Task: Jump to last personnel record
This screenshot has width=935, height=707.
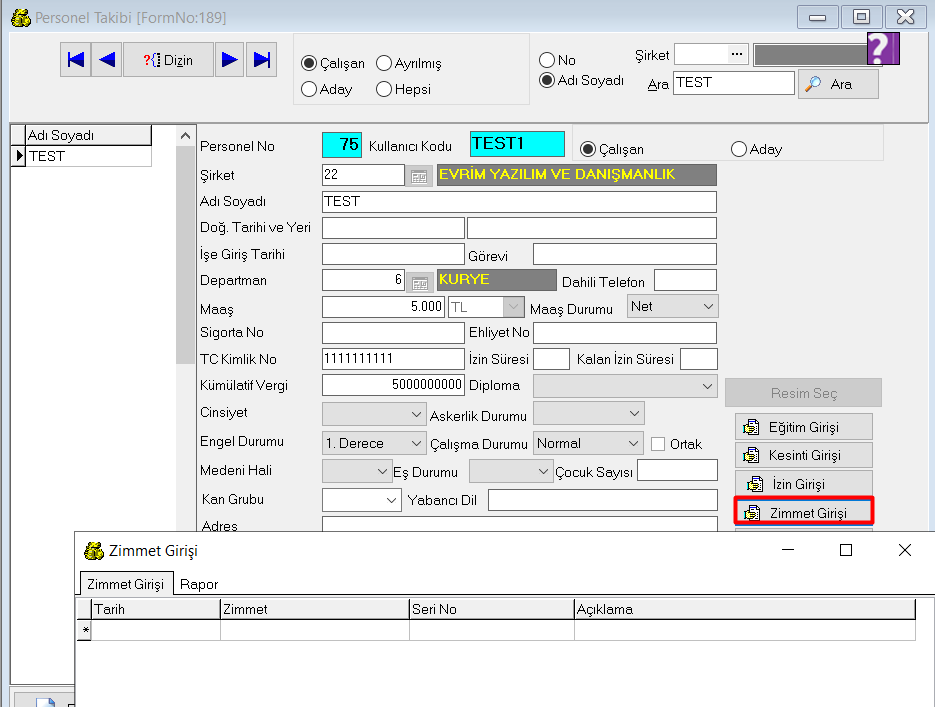Action: 262,60
